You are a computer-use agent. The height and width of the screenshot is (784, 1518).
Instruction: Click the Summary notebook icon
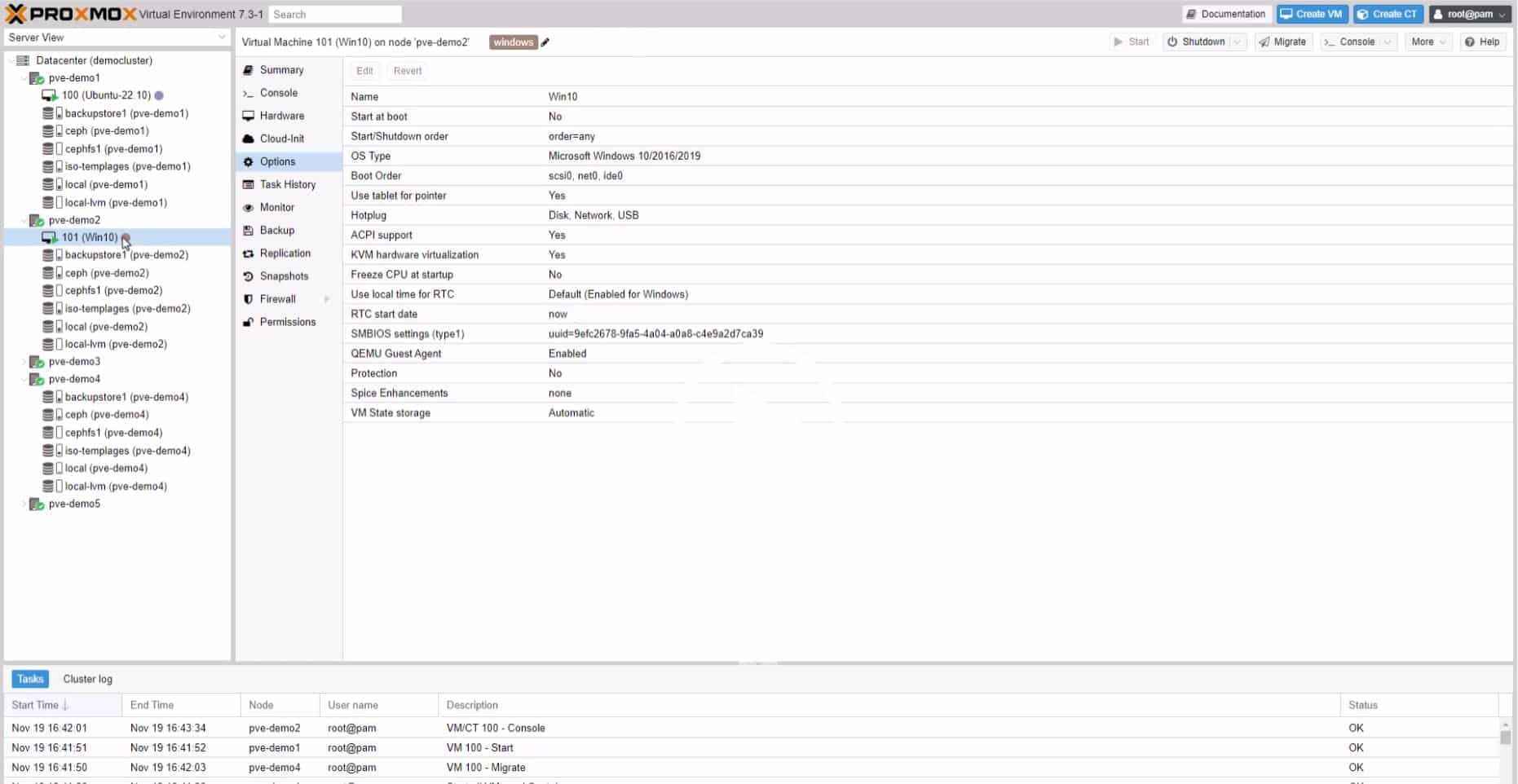coord(249,70)
